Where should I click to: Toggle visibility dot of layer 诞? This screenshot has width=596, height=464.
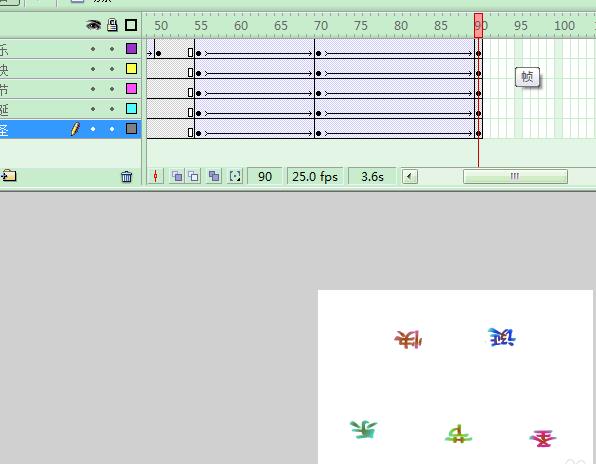(x=93, y=109)
